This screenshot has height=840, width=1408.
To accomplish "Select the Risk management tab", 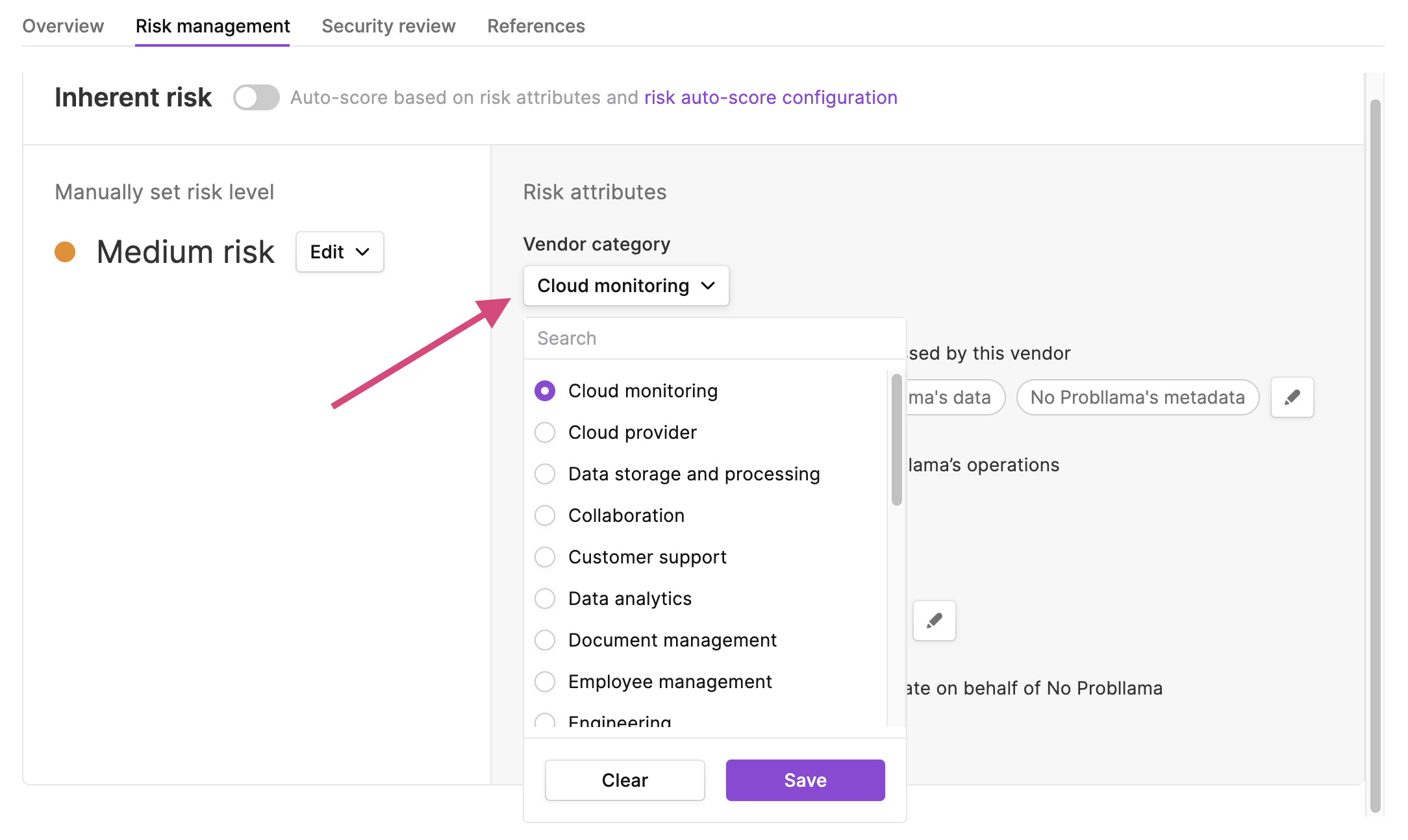I will [212, 26].
